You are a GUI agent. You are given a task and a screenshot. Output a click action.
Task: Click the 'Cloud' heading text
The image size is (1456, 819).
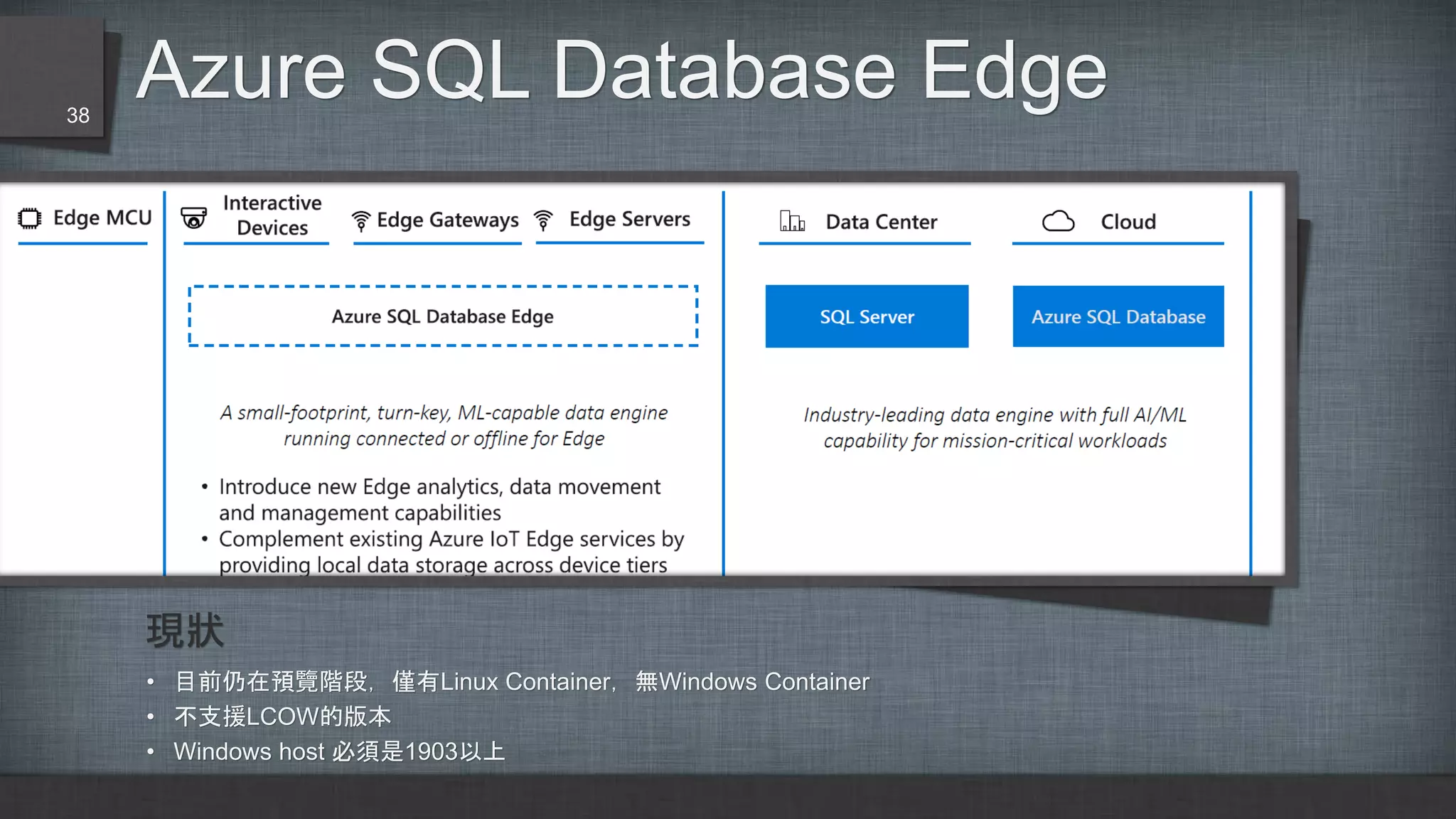pos(1128,222)
